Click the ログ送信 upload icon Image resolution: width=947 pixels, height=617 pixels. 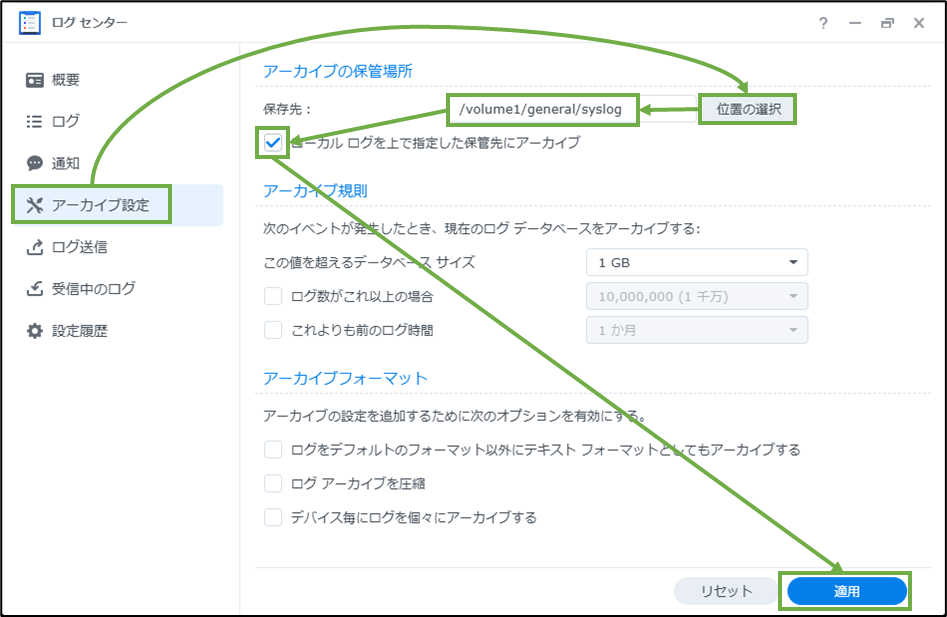(35, 247)
